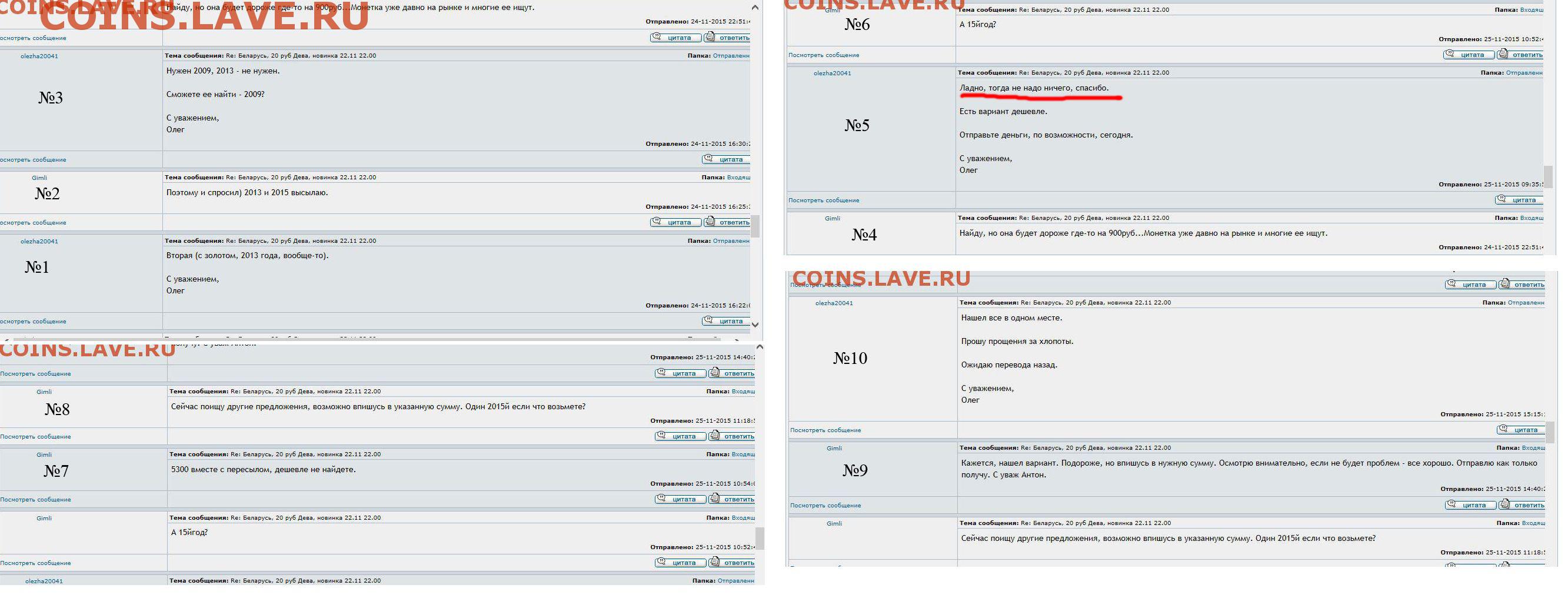Reply to the '5300 вместе с пересылом' message
The image size is (1568, 595).
[733, 500]
